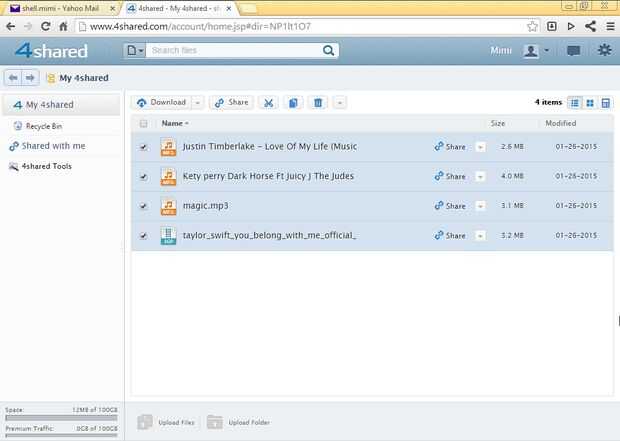Uncheck the Kety perry file checkbox
620x441 pixels.
pyautogui.click(x=144, y=176)
